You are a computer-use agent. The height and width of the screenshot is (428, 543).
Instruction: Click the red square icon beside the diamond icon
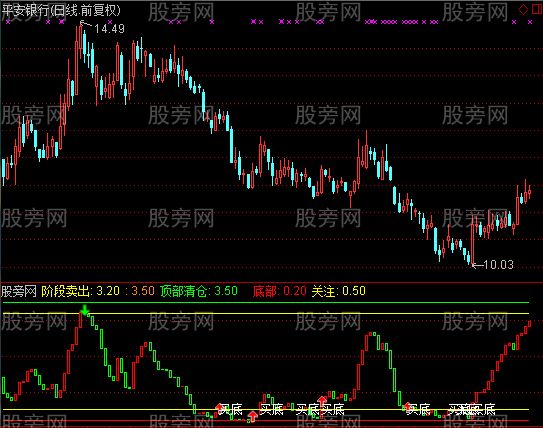537,9
